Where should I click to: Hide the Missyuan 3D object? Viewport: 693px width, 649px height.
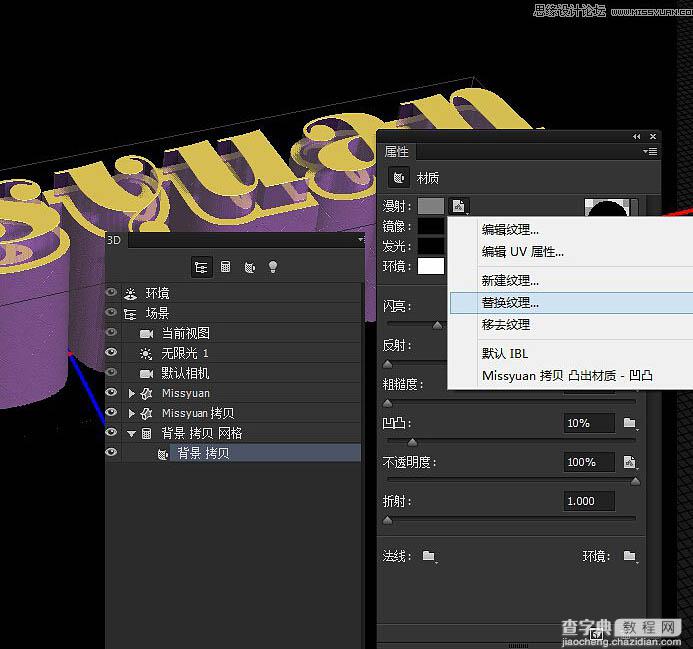tap(111, 392)
